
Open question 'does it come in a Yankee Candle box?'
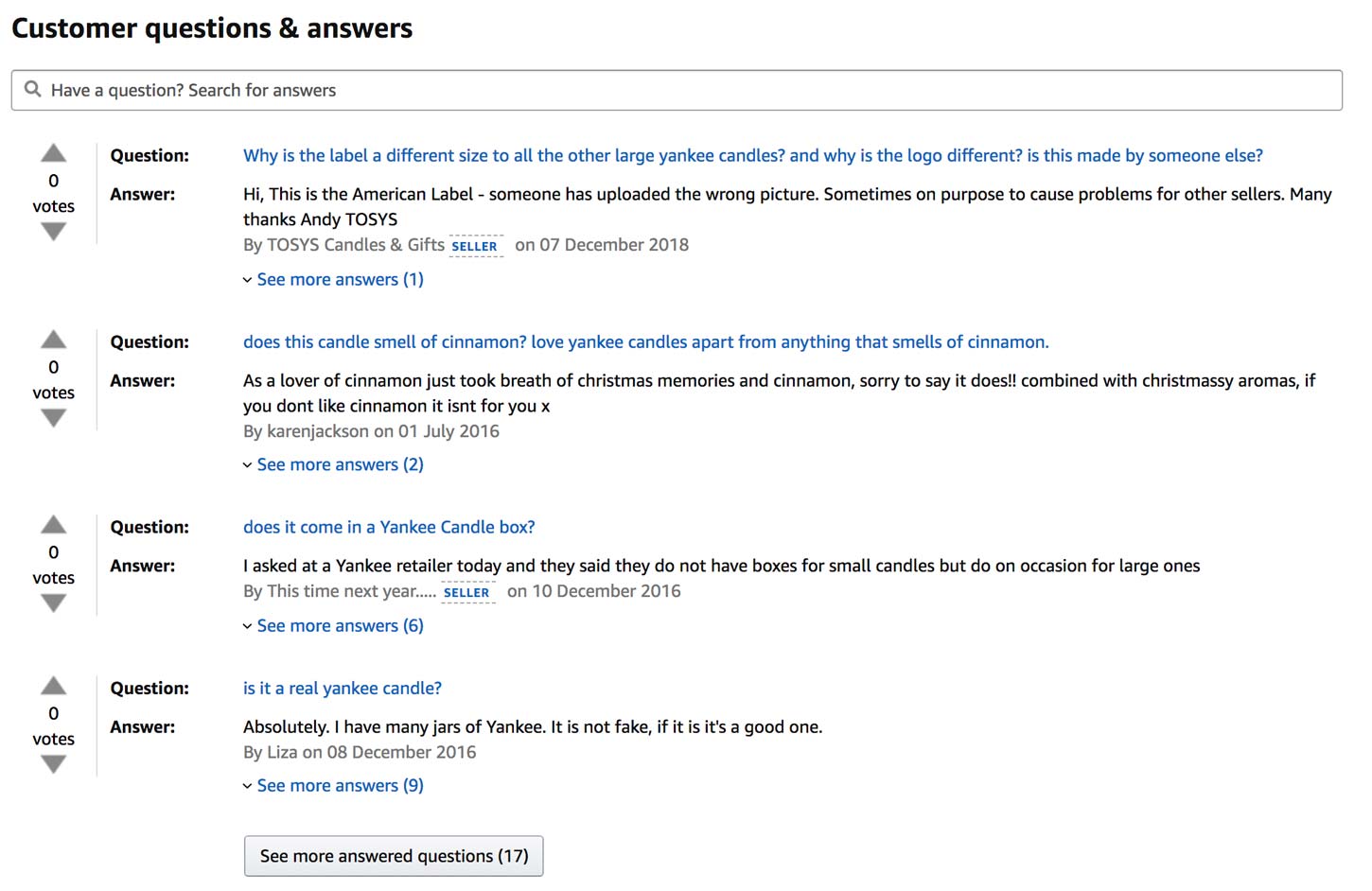tap(388, 527)
